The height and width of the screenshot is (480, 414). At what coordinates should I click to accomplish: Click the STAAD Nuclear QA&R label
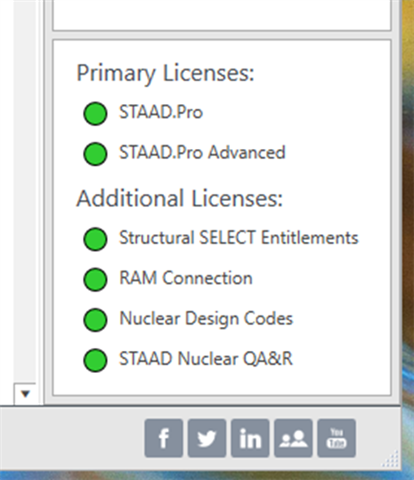(206, 359)
